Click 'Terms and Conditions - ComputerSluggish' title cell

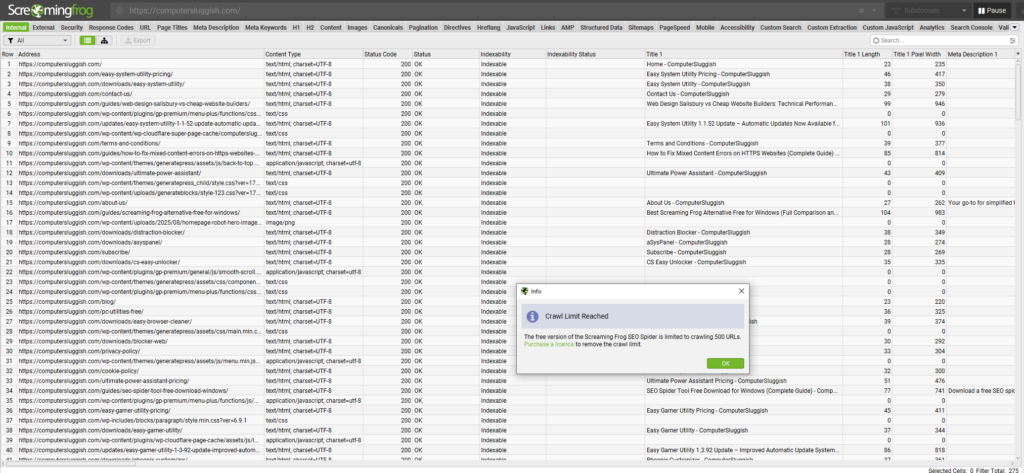[743, 143]
